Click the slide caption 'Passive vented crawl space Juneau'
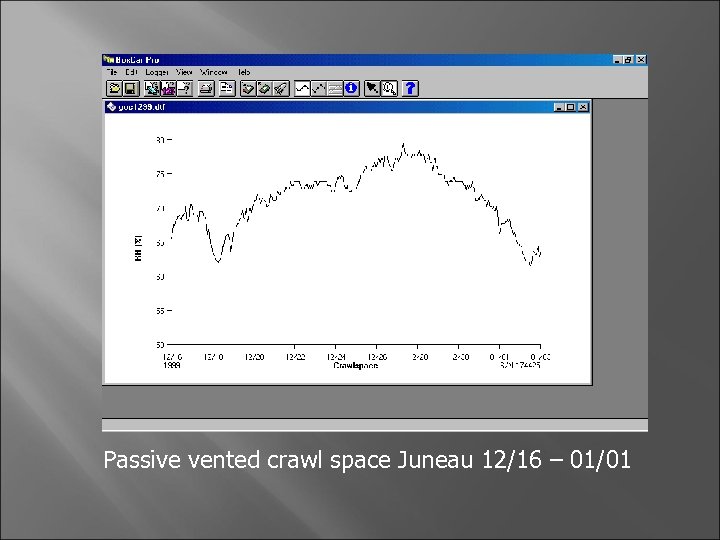This screenshot has height=540, width=720. [288, 460]
